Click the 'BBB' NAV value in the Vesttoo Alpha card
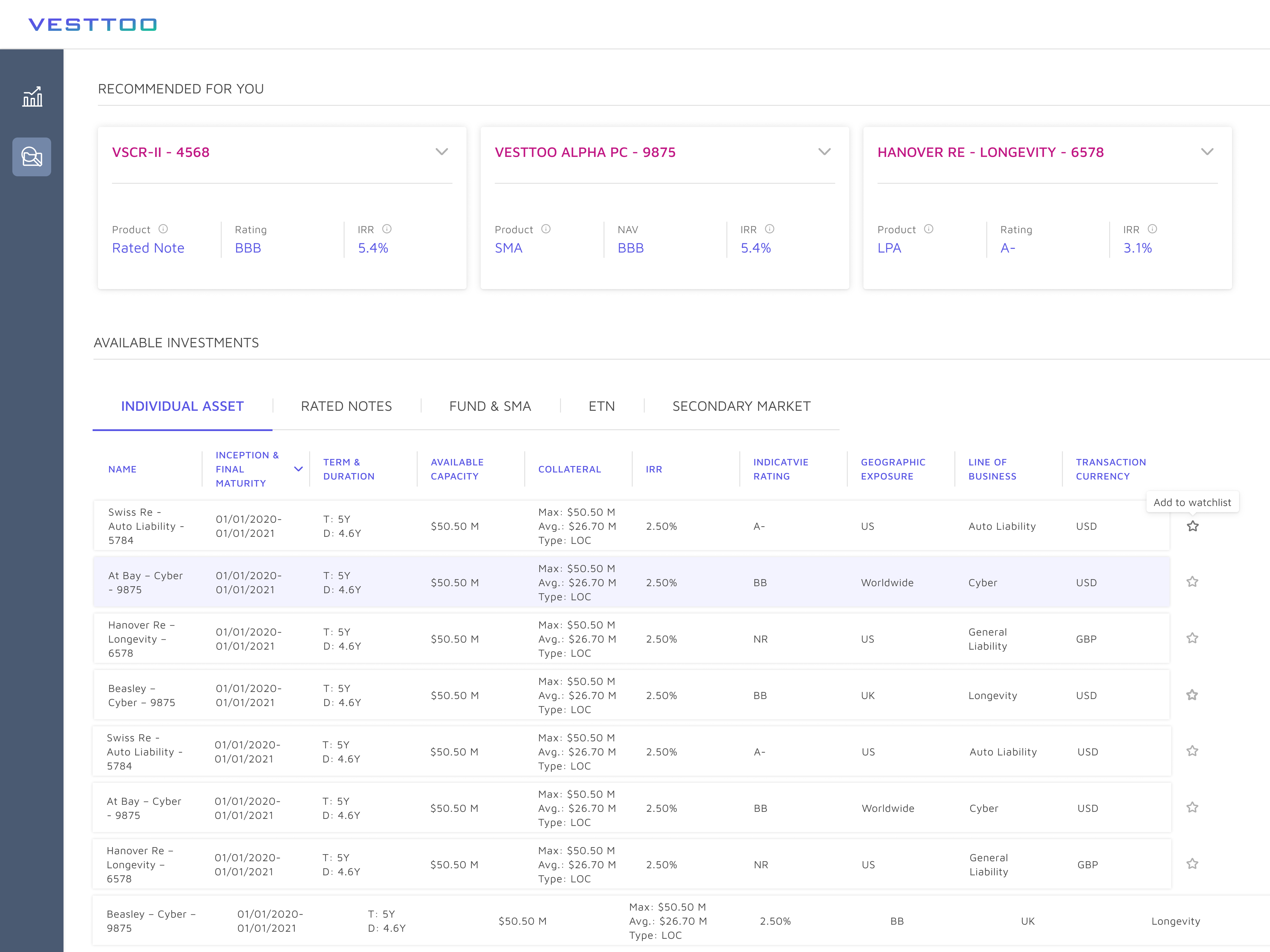Image resolution: width=1270 pixels, height=952 pixels. 630,248
